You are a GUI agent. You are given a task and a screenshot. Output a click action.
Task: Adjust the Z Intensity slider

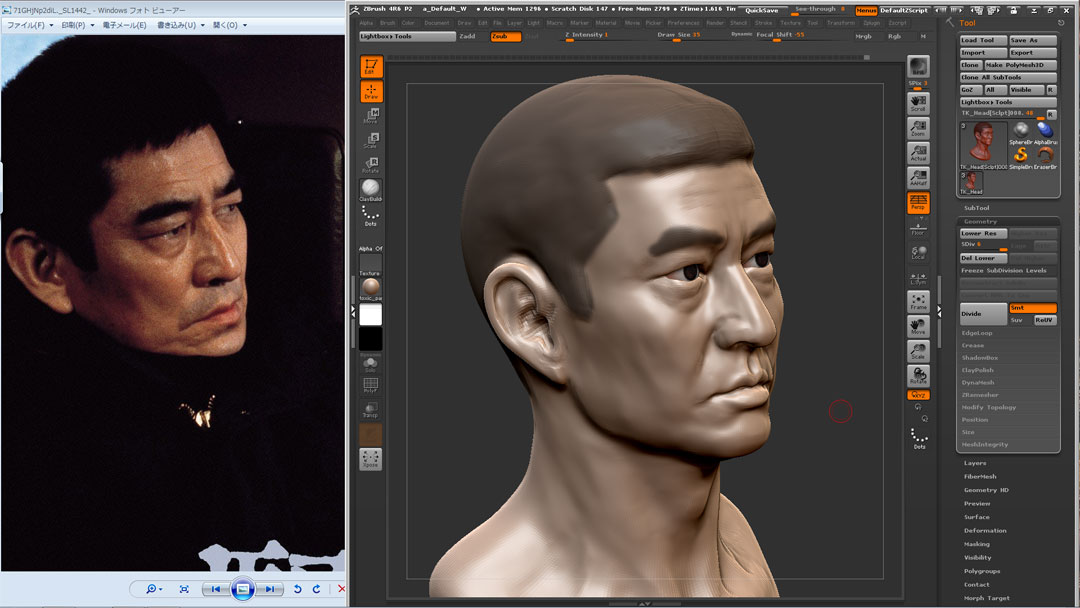pos(603,36)
